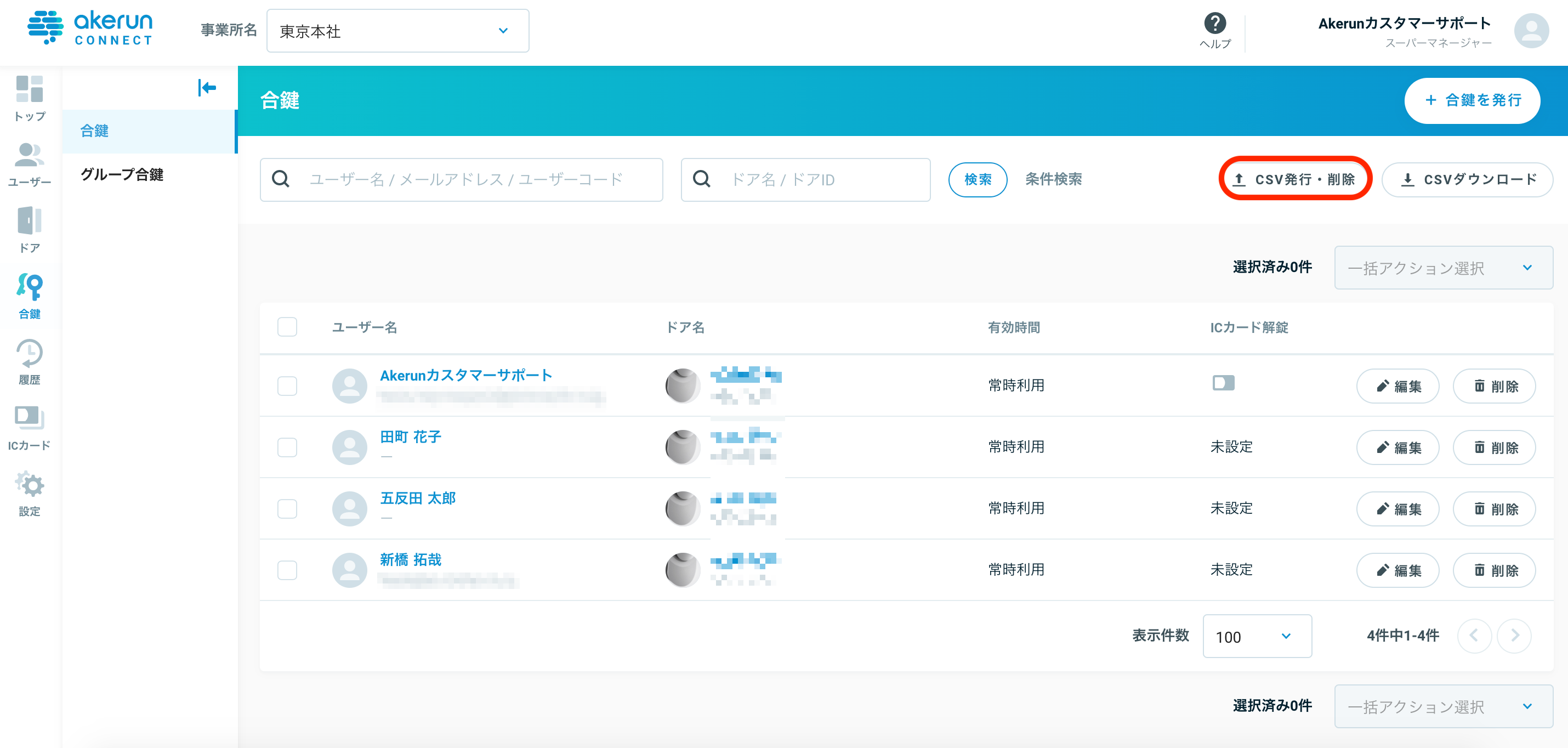Click 削除 for 新橋 拓哉

1495,570
